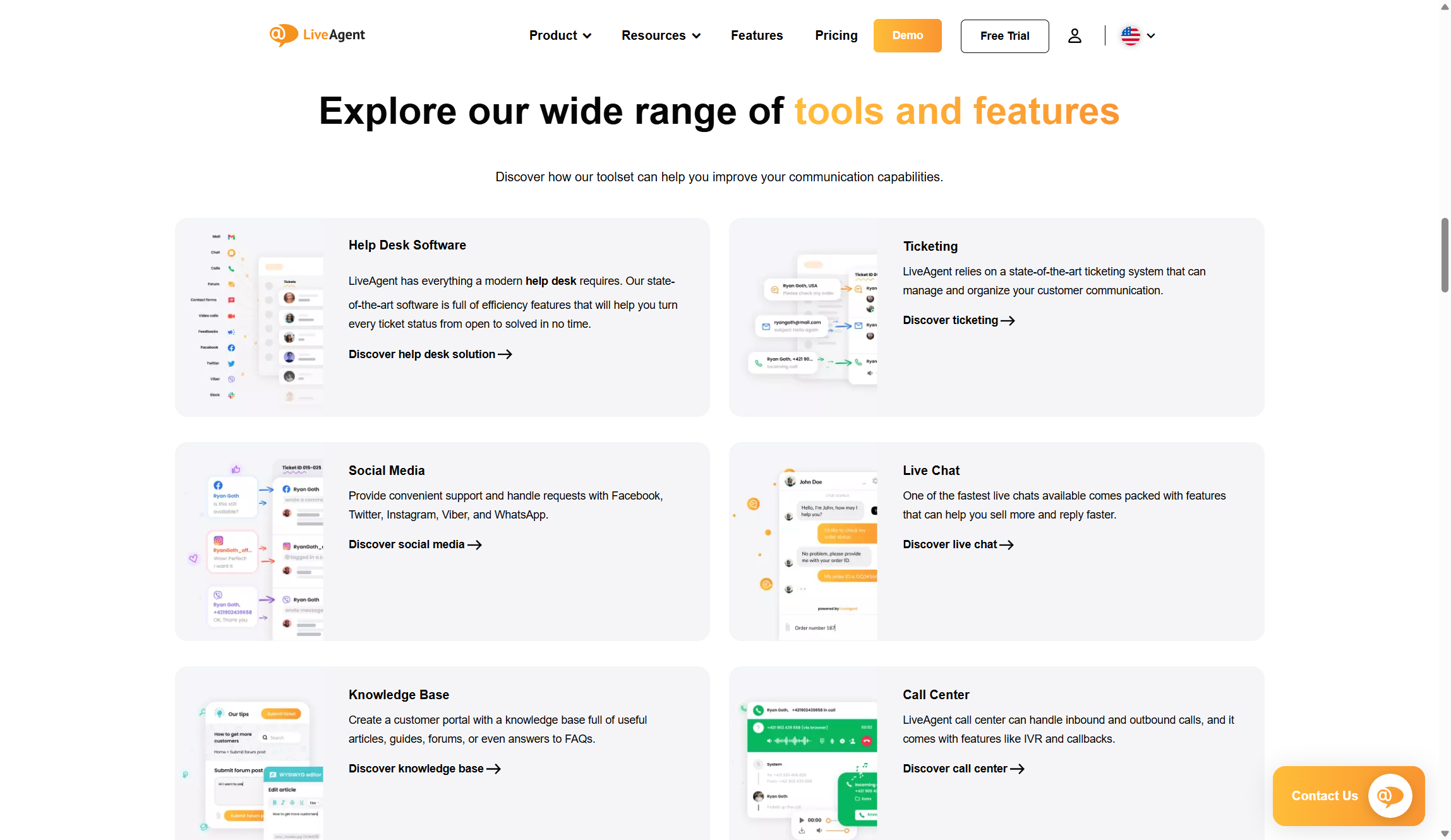Click the arrow after Discover social media

(x=475, y=545)
